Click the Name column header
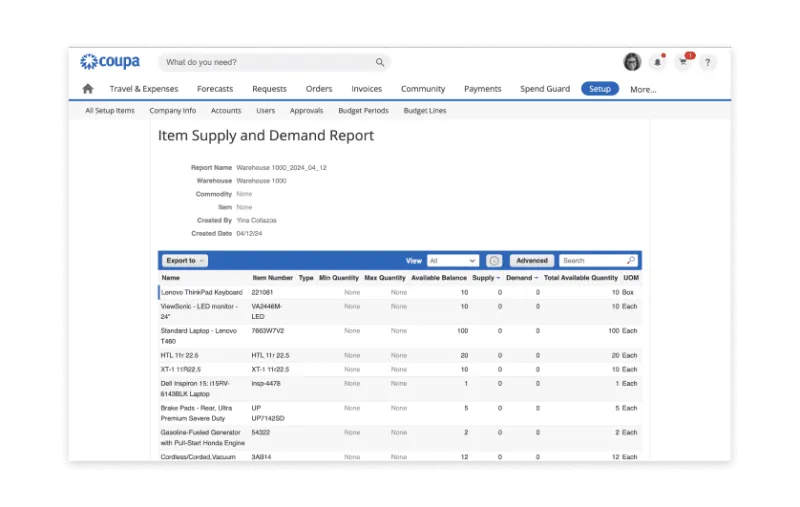Screen dimensions: 800x507 pos(170,278)
